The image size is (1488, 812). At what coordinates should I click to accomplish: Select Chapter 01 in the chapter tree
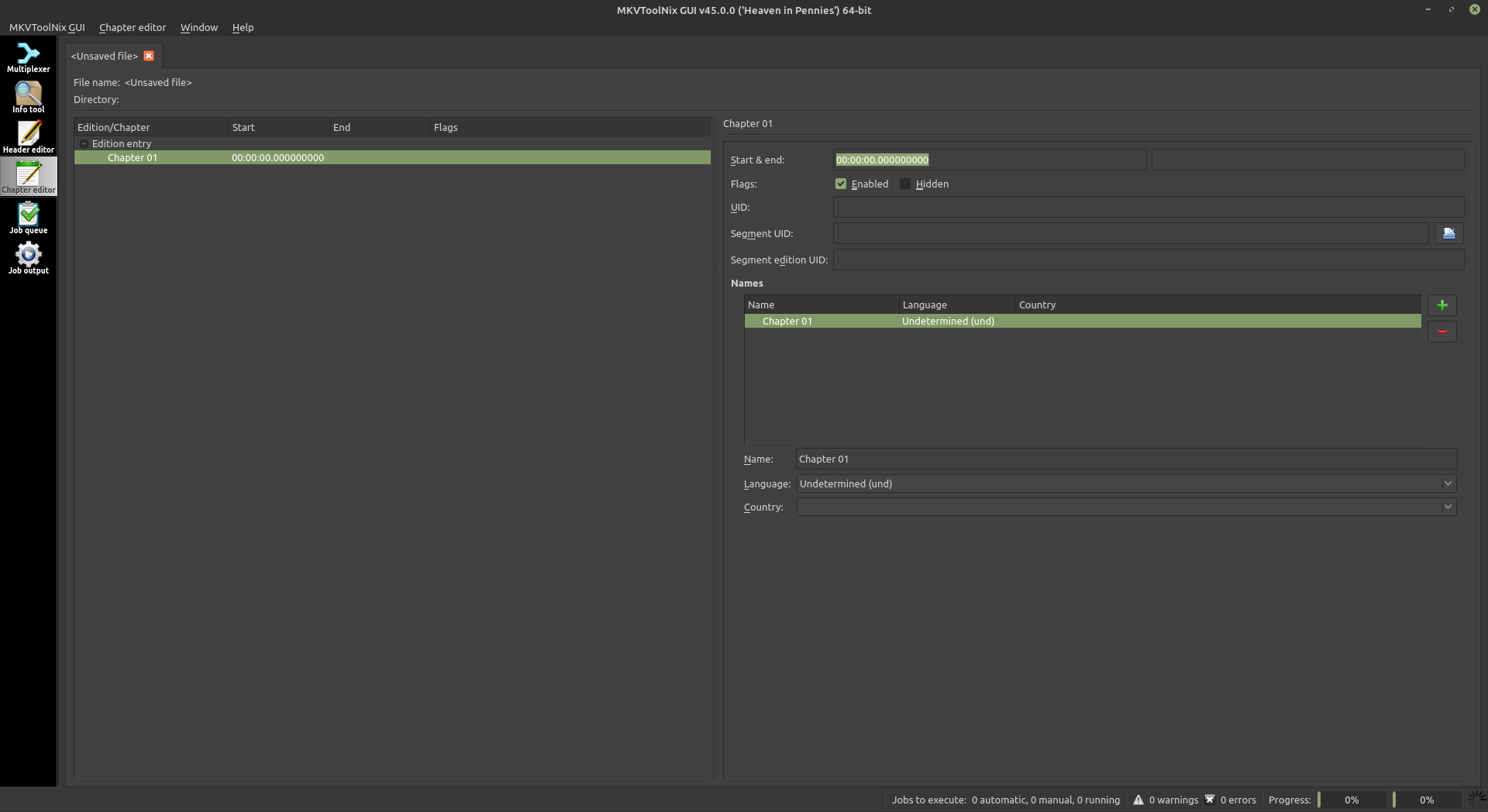[x=392, y=158]
